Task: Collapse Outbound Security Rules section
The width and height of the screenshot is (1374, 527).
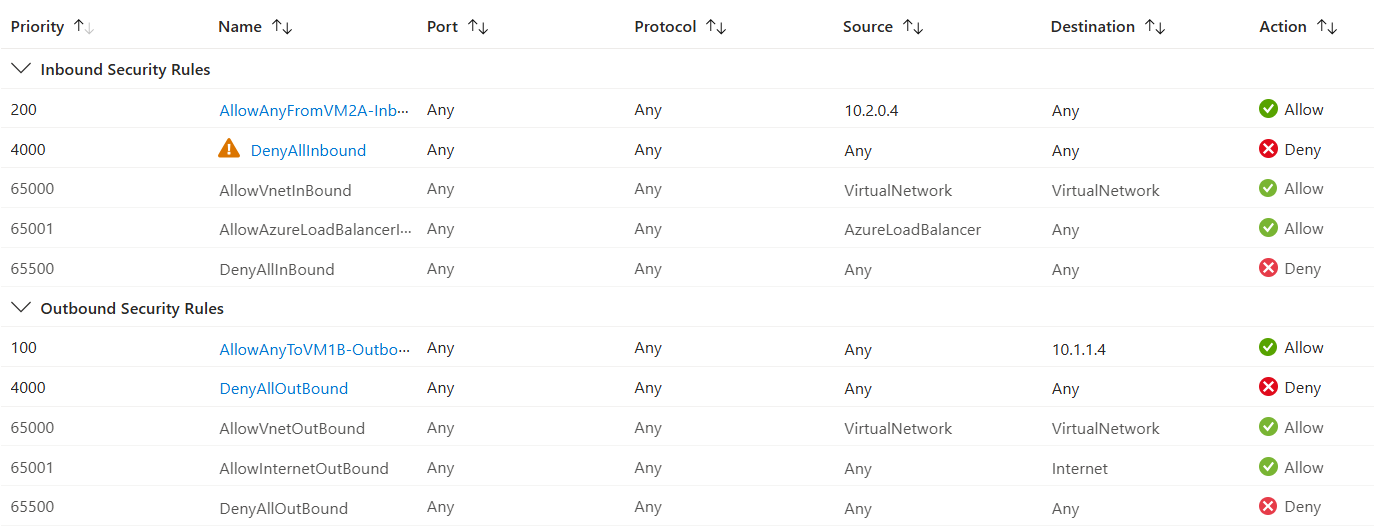Action: [20, 308]
